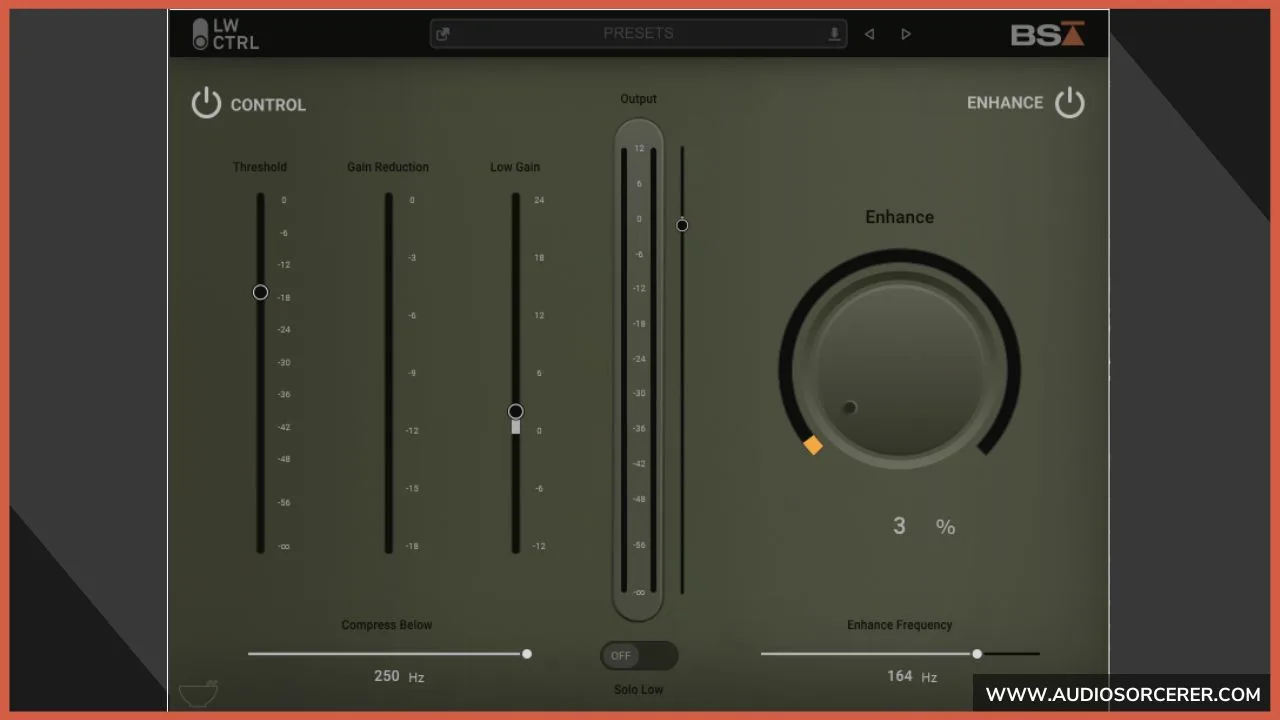Click the Threshold slider handle at -18

point(260,293)
